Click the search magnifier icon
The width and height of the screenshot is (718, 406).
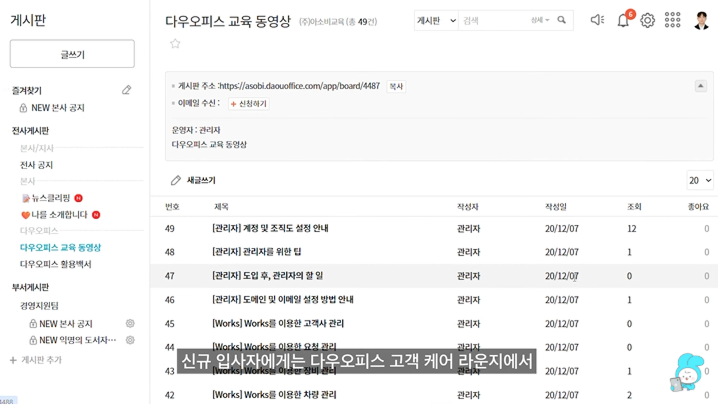[561, 20]
